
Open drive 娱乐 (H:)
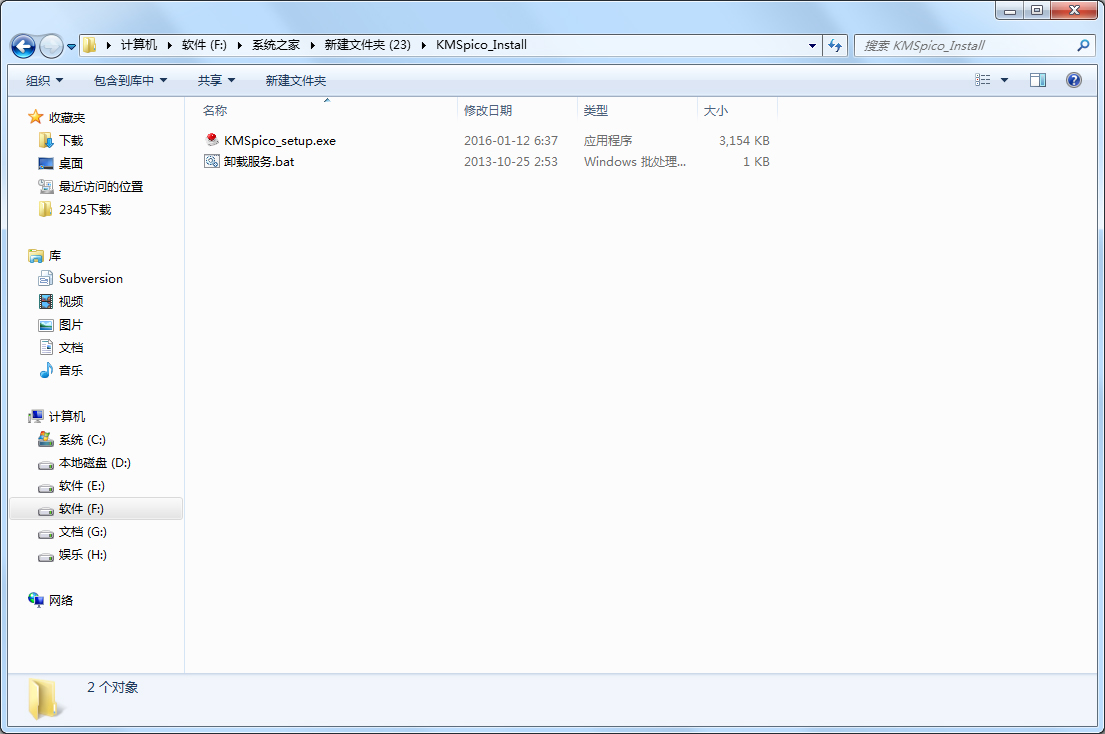[82, 554]
